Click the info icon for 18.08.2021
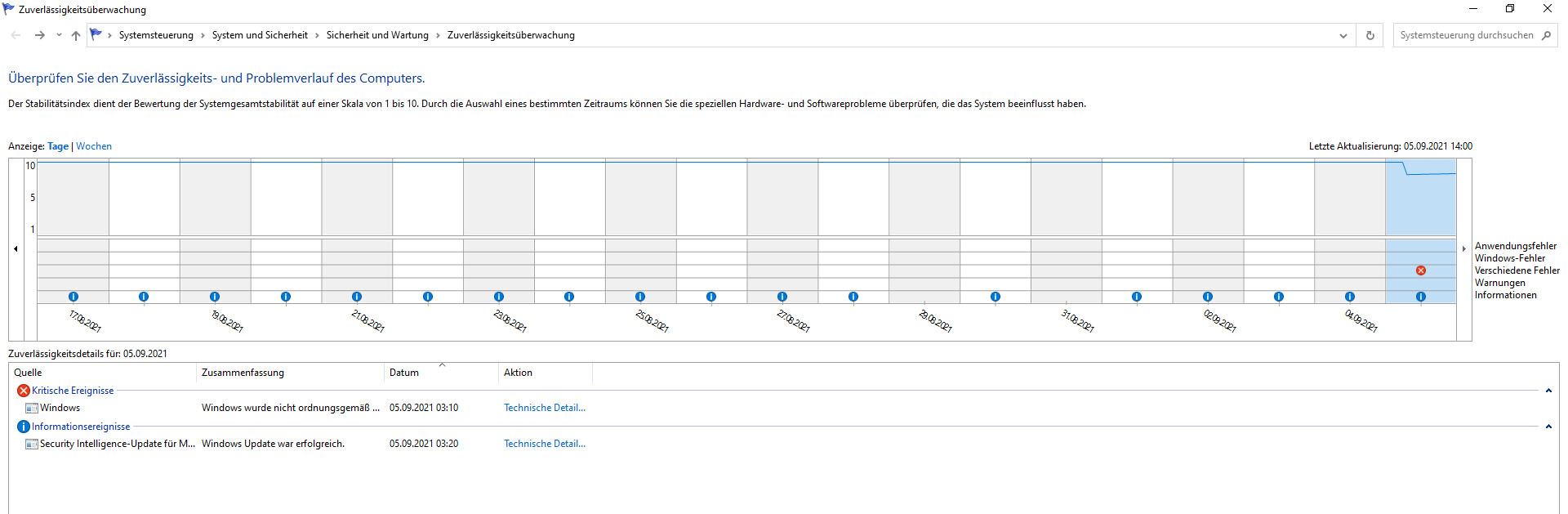 click(144, 297)
